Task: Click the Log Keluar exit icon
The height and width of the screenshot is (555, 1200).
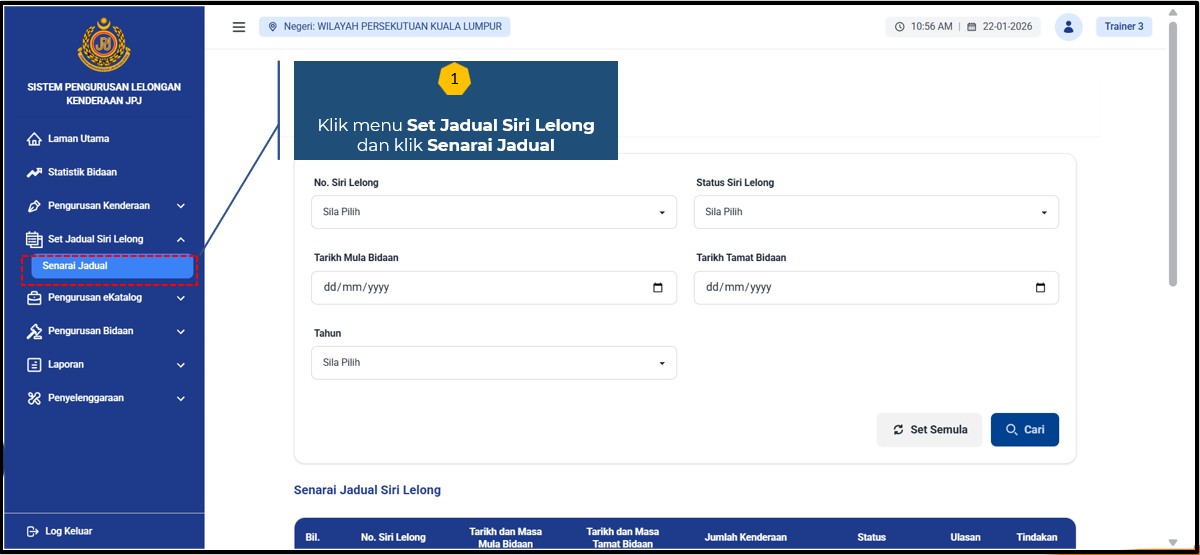Action: pyautogui.click(x=33, y=531)
